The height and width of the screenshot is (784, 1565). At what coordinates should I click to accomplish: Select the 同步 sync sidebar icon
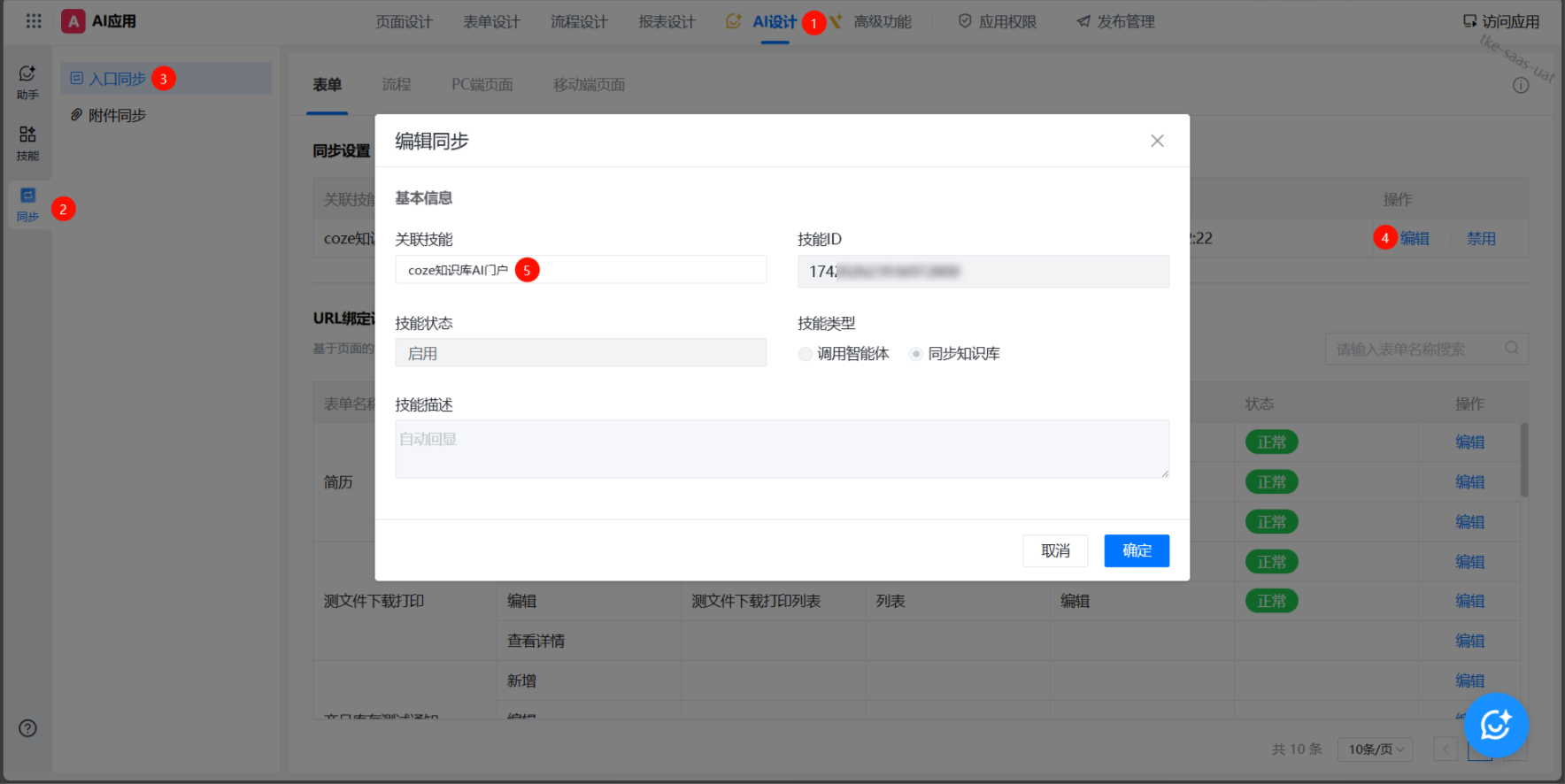(x=27, y=204)
